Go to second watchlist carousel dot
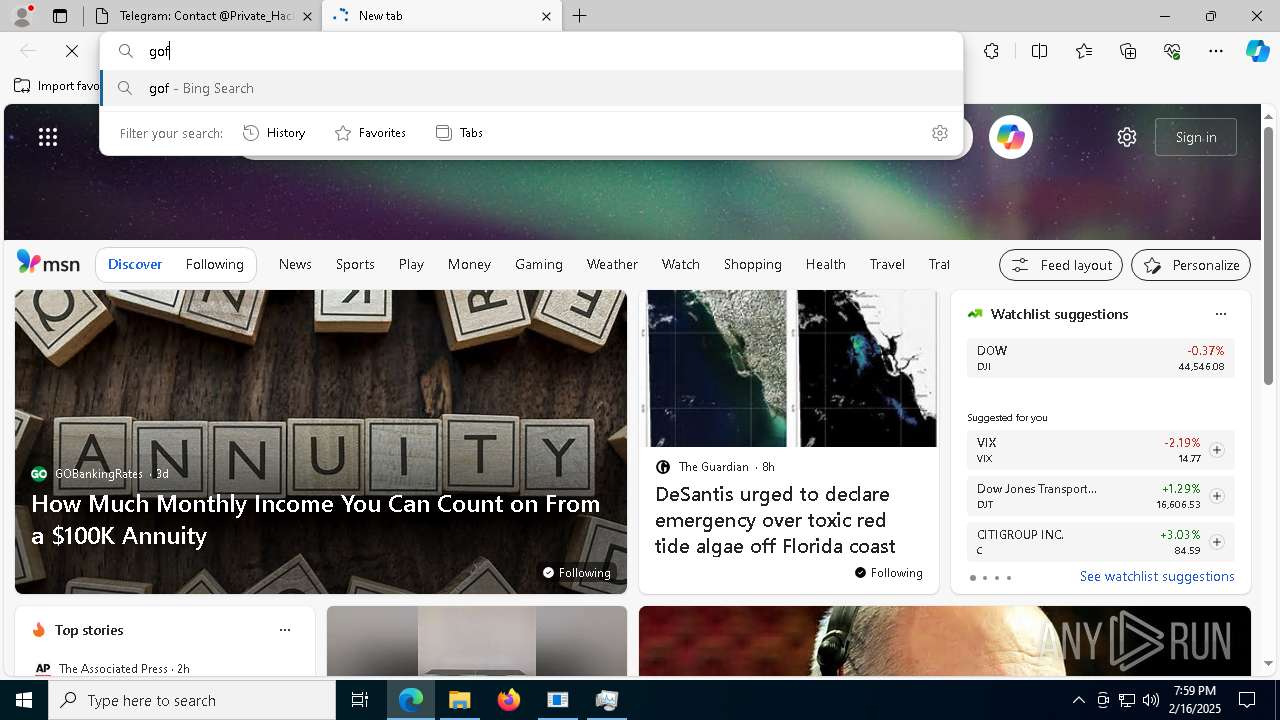1280x720 pixels. (x=985, y=578)
